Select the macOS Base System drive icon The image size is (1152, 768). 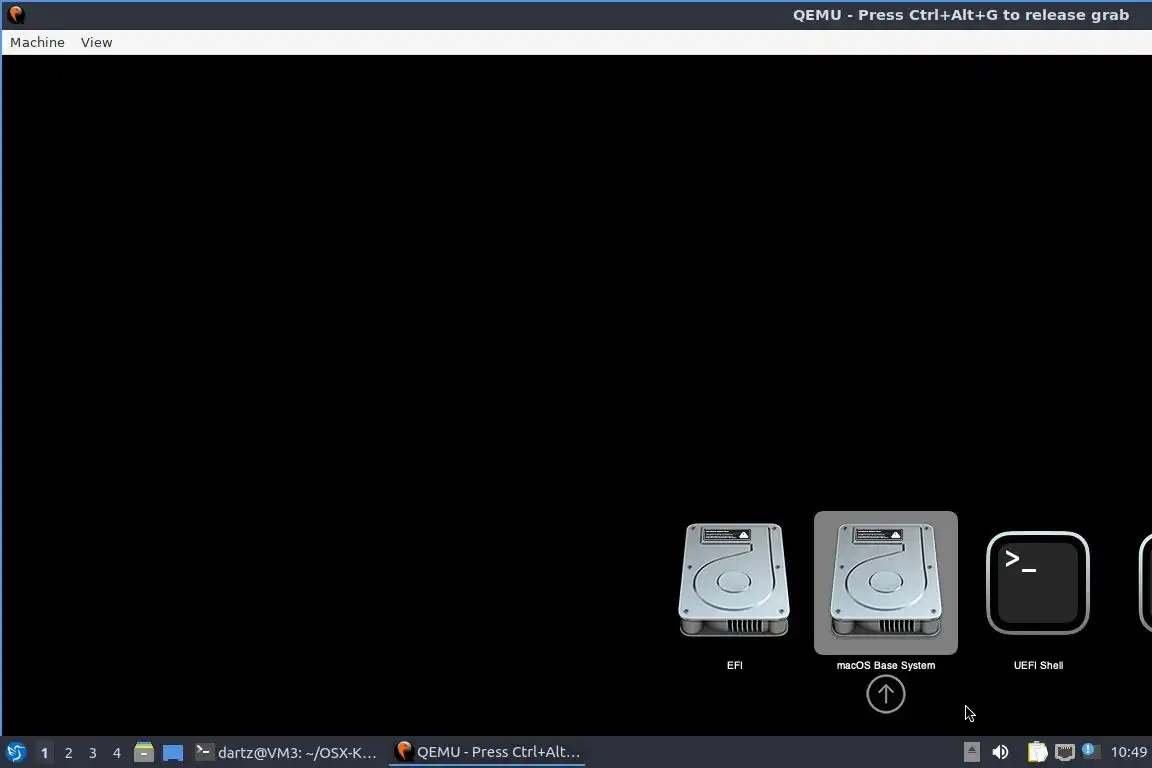pyautogui.click(x=885, y=582)
